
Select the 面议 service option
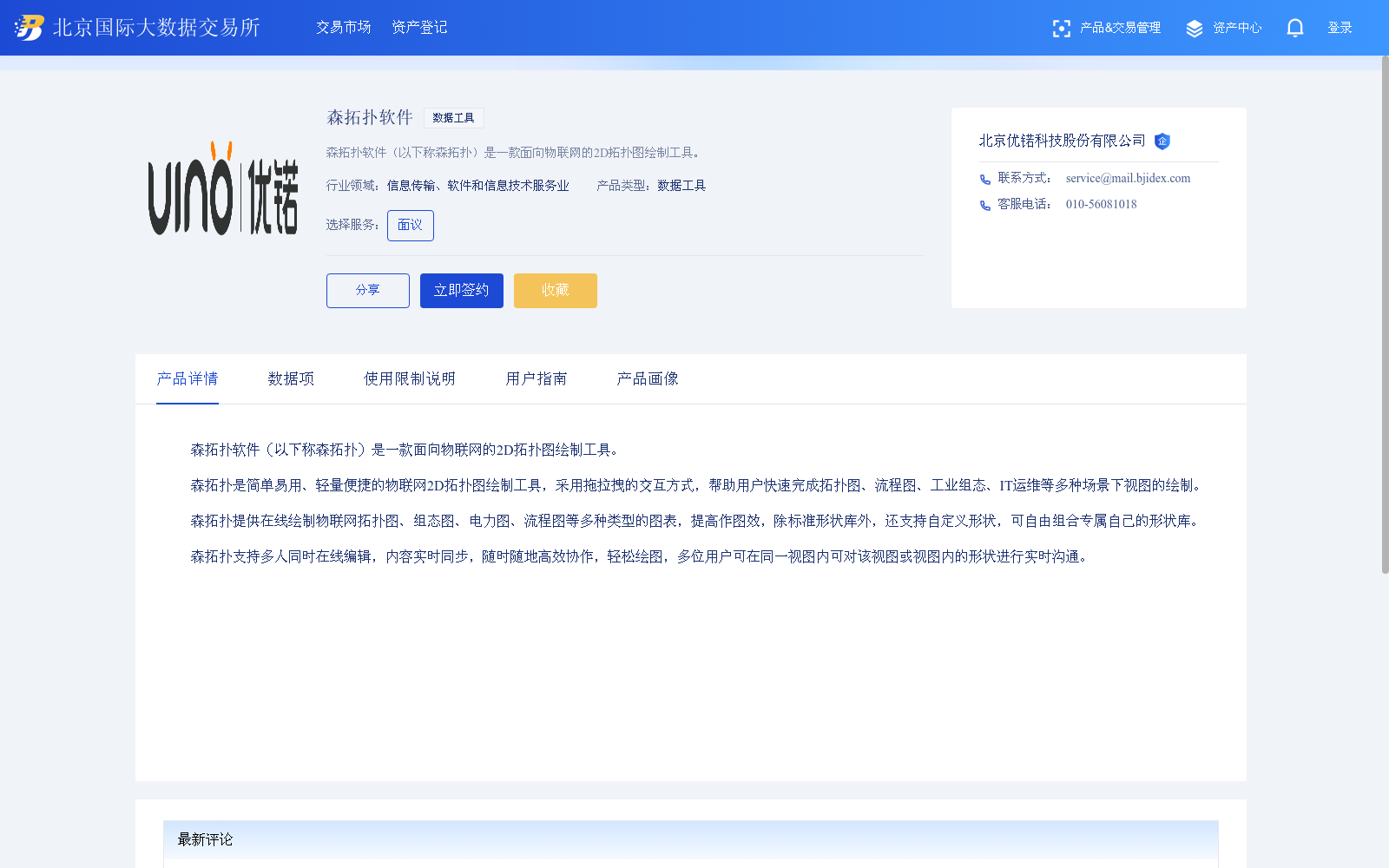pyautogui.click(x=411, y=226)
